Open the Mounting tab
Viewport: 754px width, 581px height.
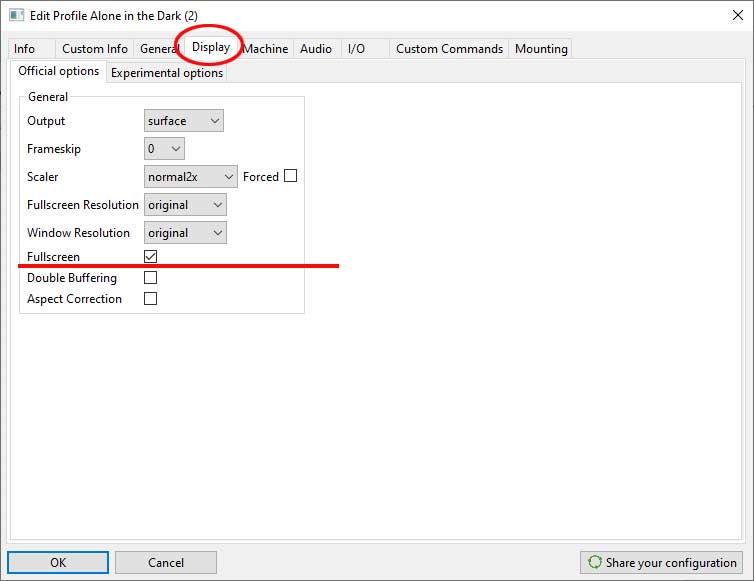(541, 49)
